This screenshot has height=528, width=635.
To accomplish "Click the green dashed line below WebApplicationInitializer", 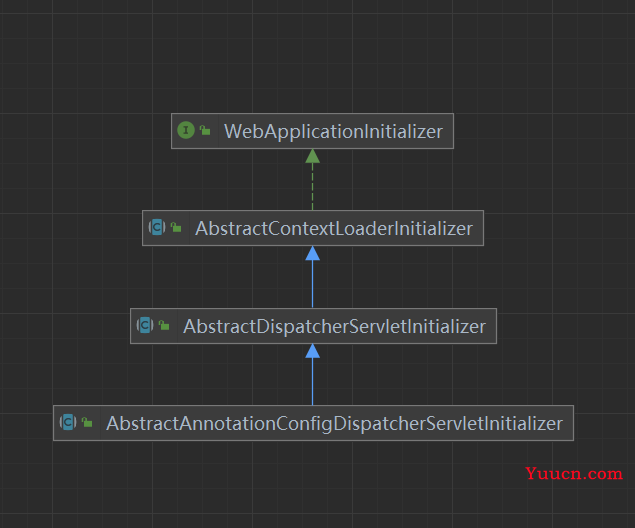I will pos(313,187).
